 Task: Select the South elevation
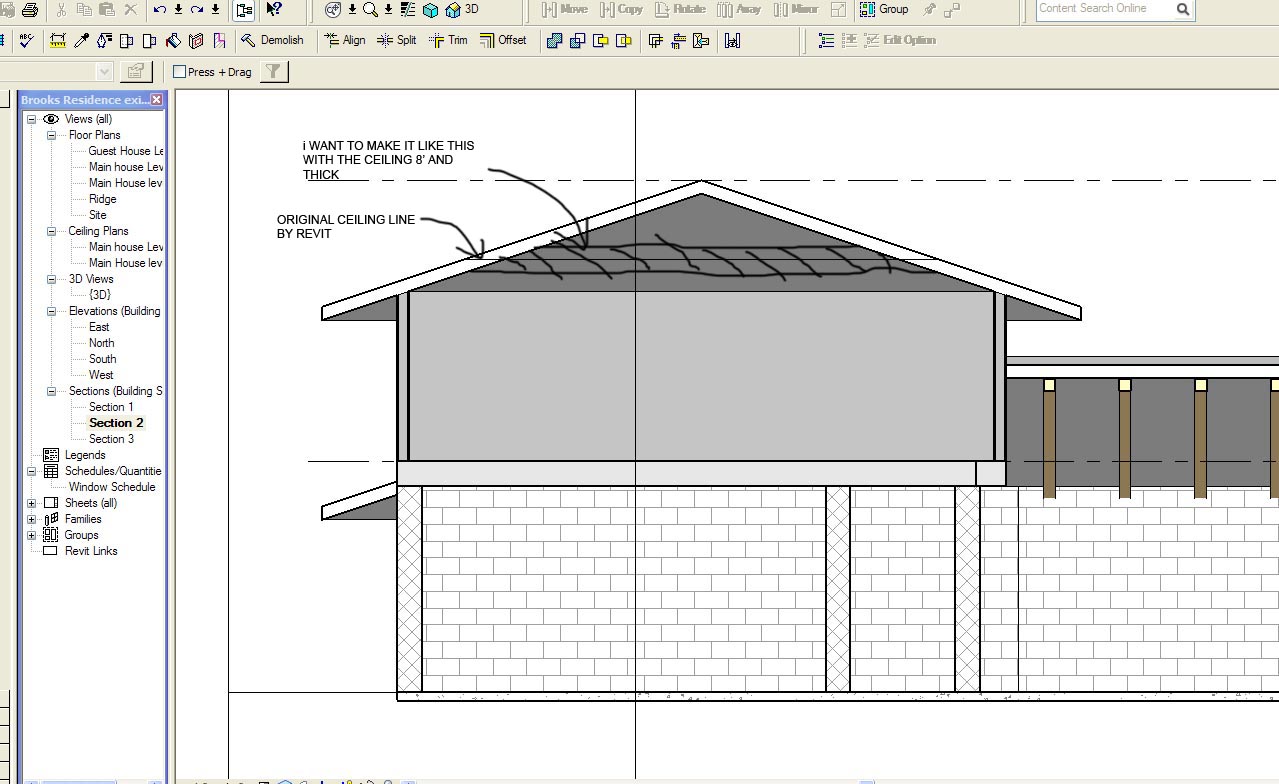coord(102,359)
